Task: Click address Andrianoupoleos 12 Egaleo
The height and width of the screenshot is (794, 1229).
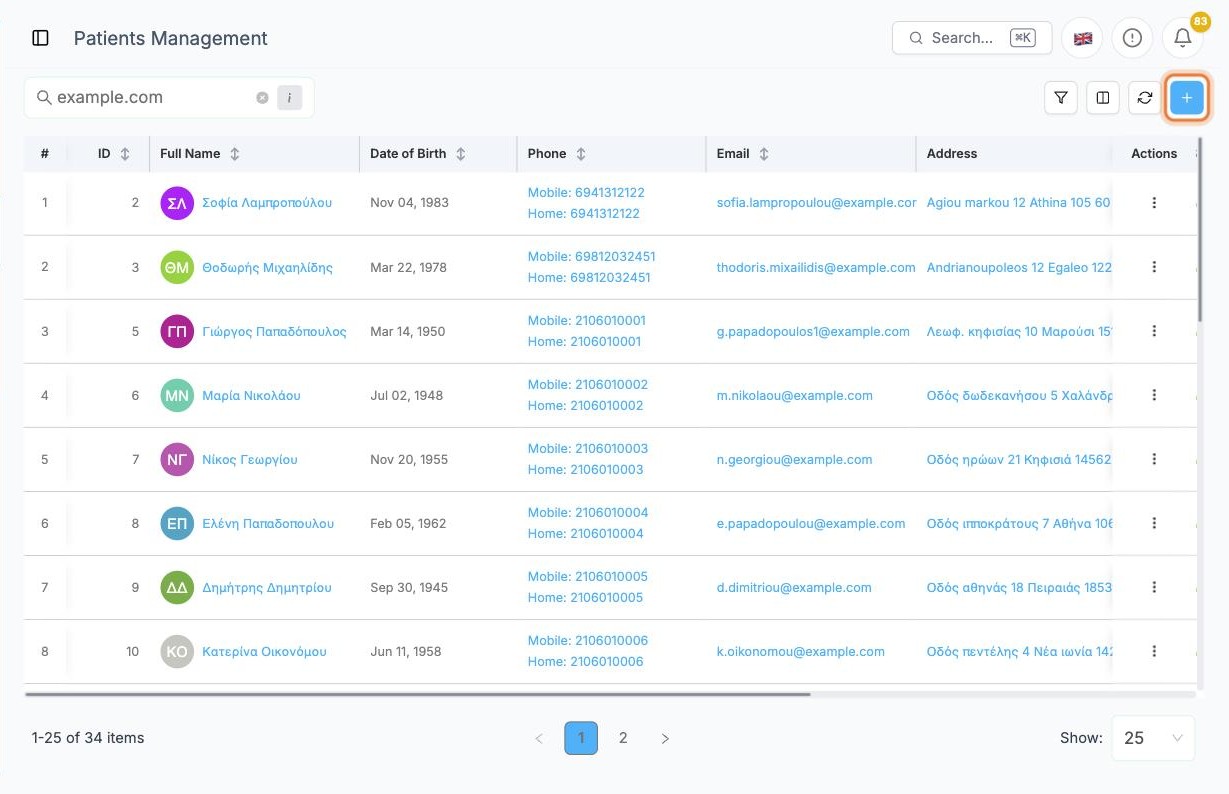Action: [1019, 267]
